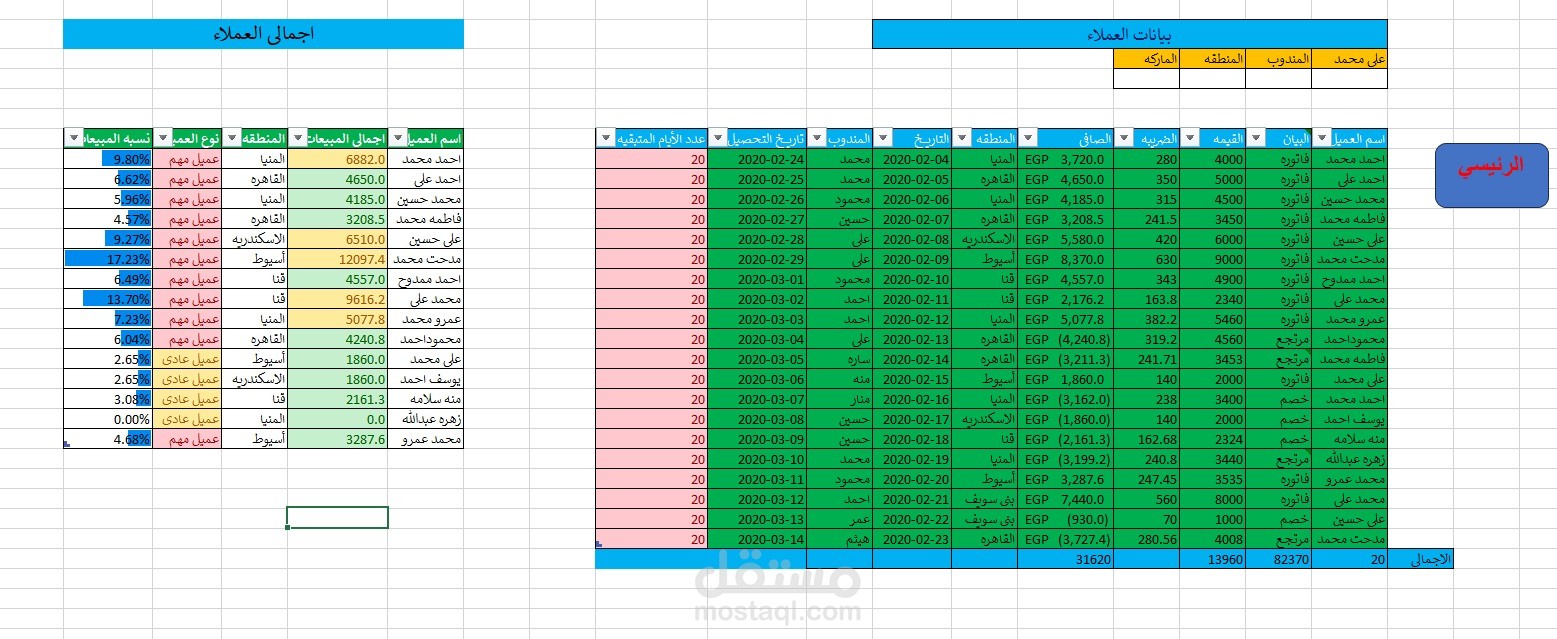
Task: Select the value cell 9000
Action: 1213,259
